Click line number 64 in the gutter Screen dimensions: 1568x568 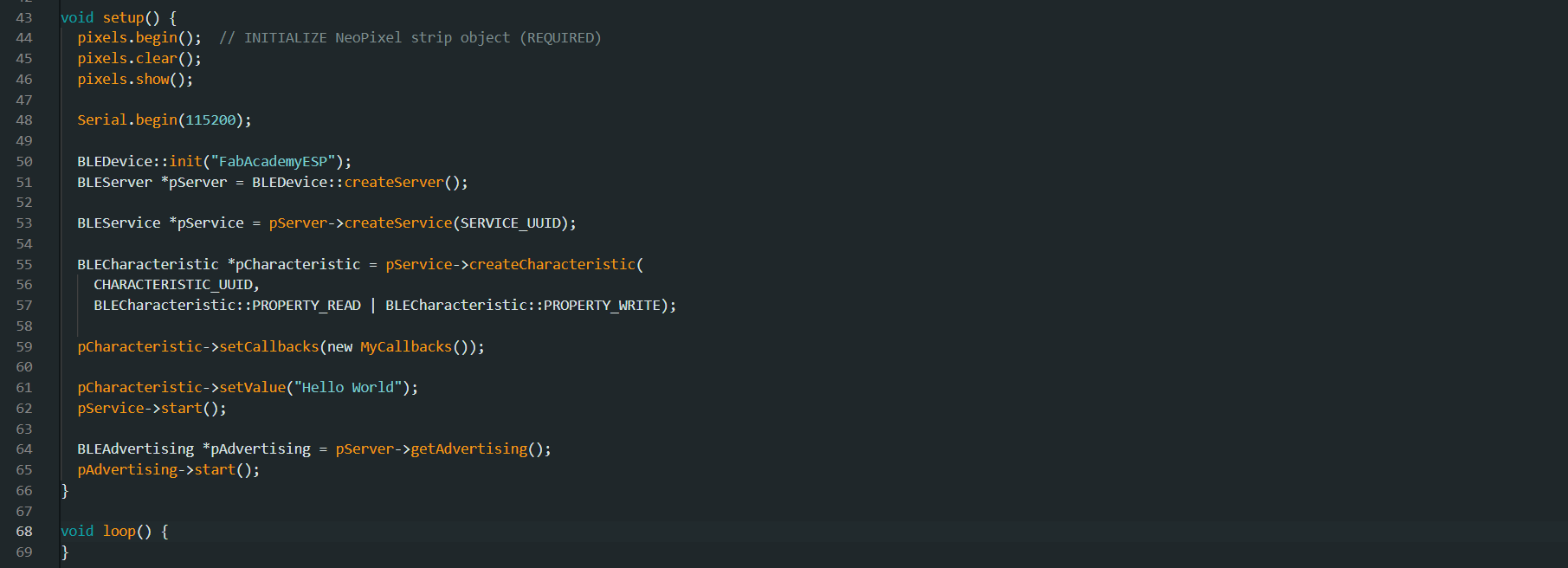point(24,449)
